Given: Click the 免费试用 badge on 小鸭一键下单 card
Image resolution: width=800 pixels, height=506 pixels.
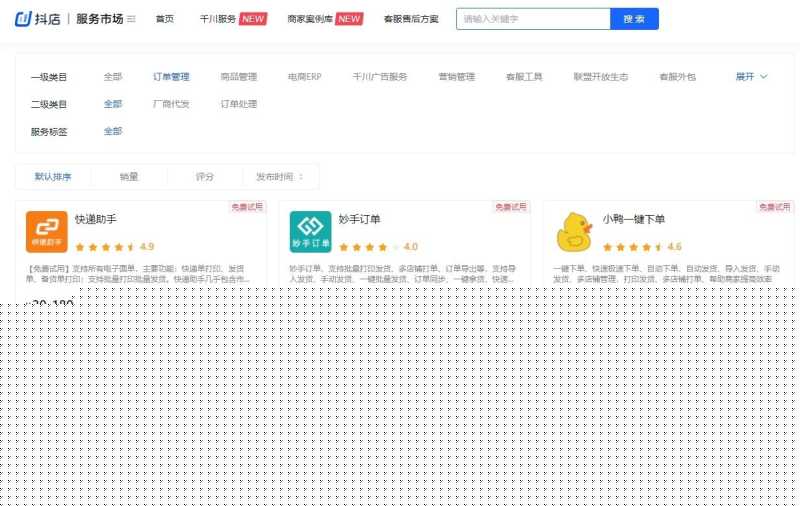Looking at the screenshot, I should (775, 207).
